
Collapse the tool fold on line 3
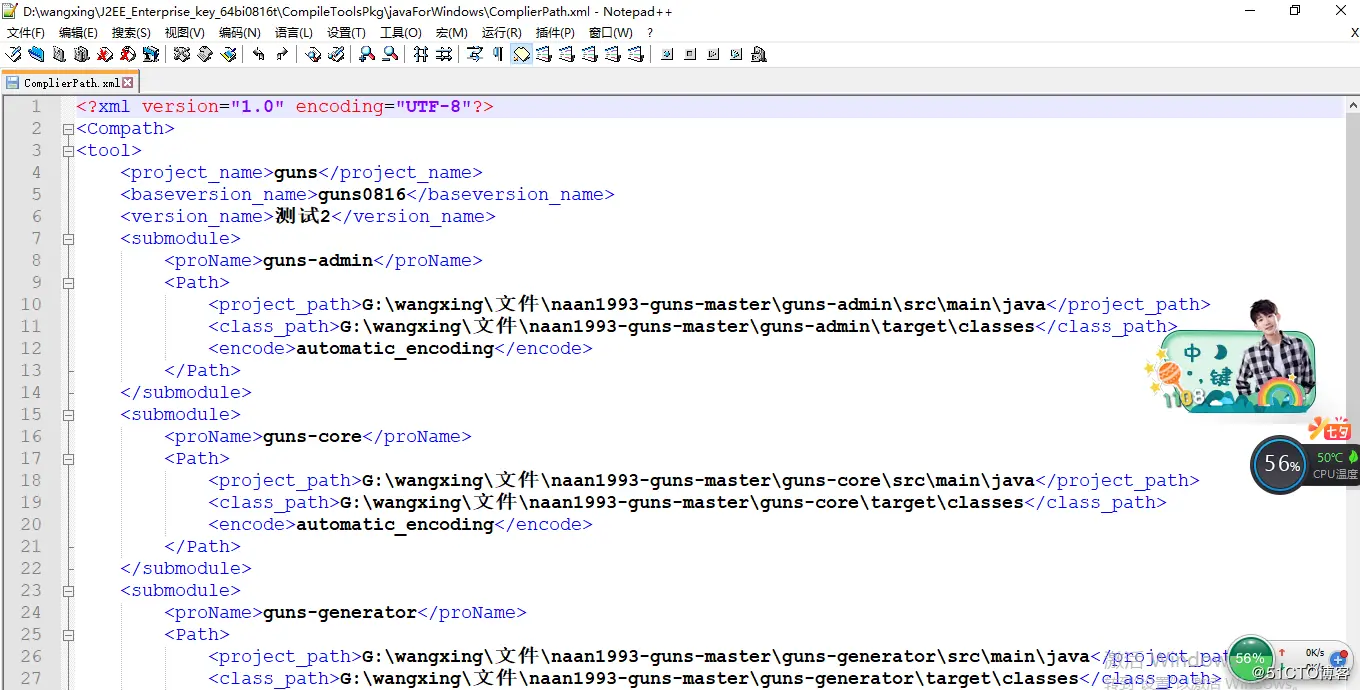coord(68,151)
